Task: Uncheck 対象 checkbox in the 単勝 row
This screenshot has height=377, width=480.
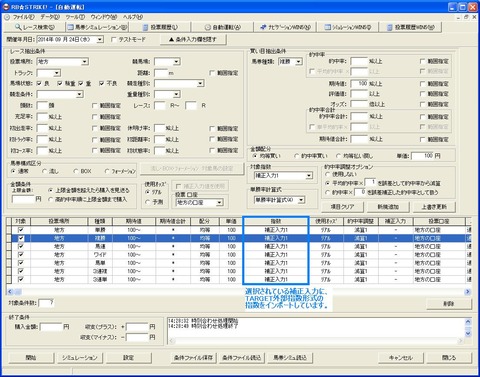Action: click(21, 230)
